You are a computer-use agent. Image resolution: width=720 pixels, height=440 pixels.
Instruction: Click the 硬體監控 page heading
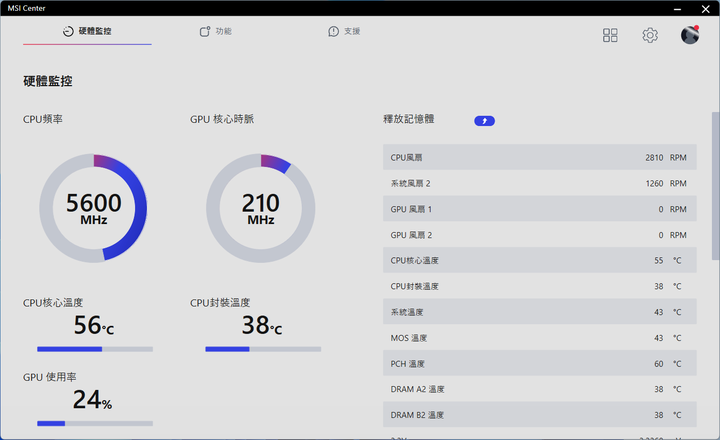48,81
